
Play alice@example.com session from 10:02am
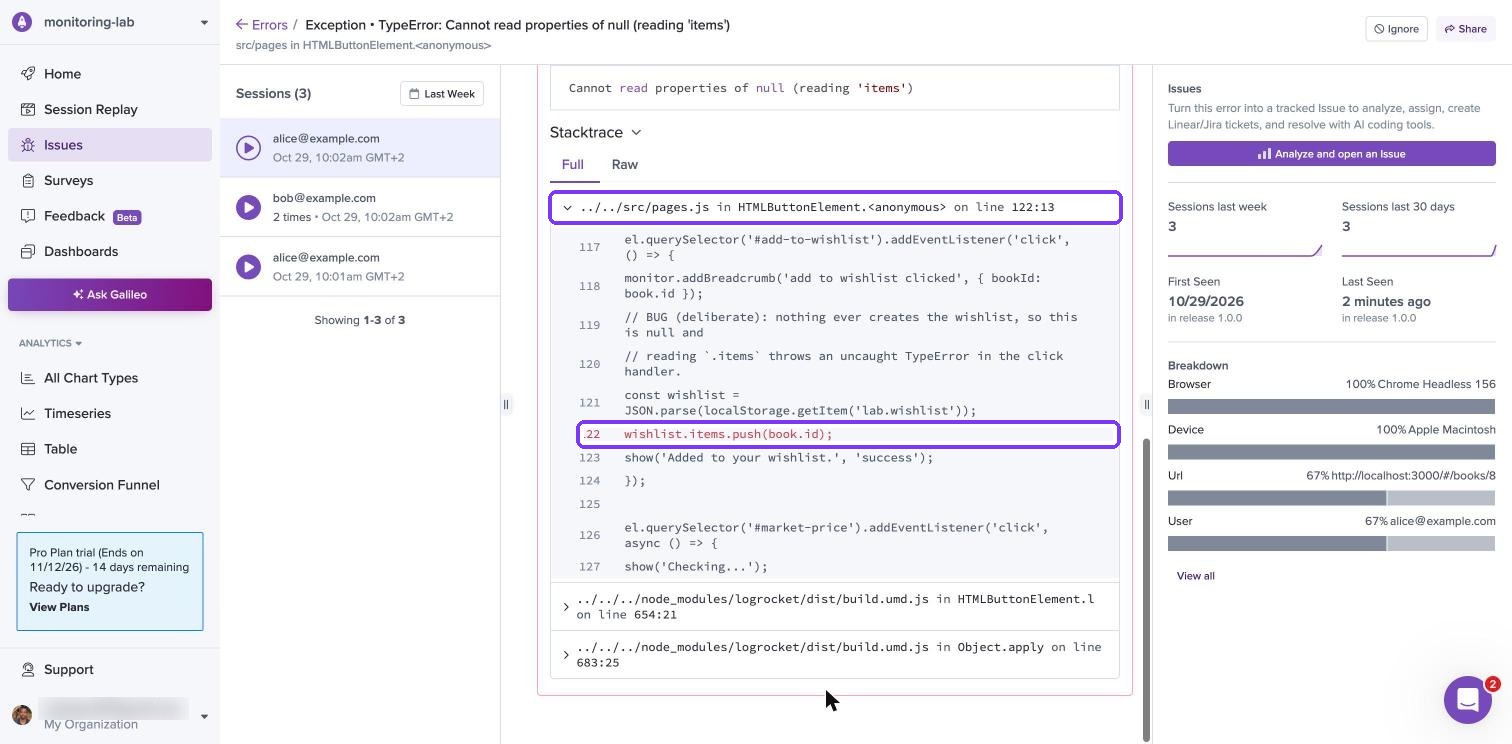248,148
